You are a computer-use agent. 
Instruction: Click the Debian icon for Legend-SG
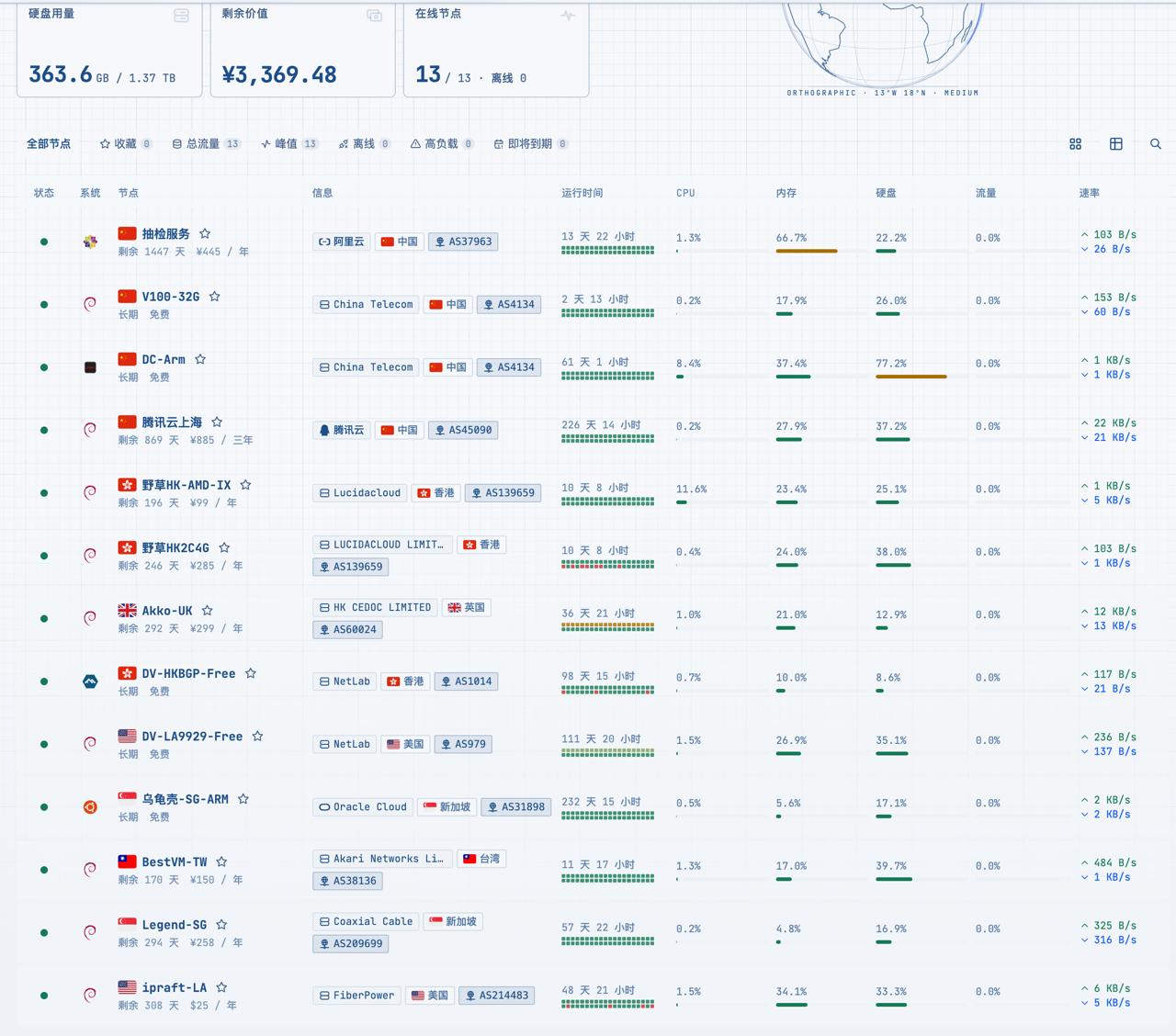pyautogui.click(x=90, y=932)
